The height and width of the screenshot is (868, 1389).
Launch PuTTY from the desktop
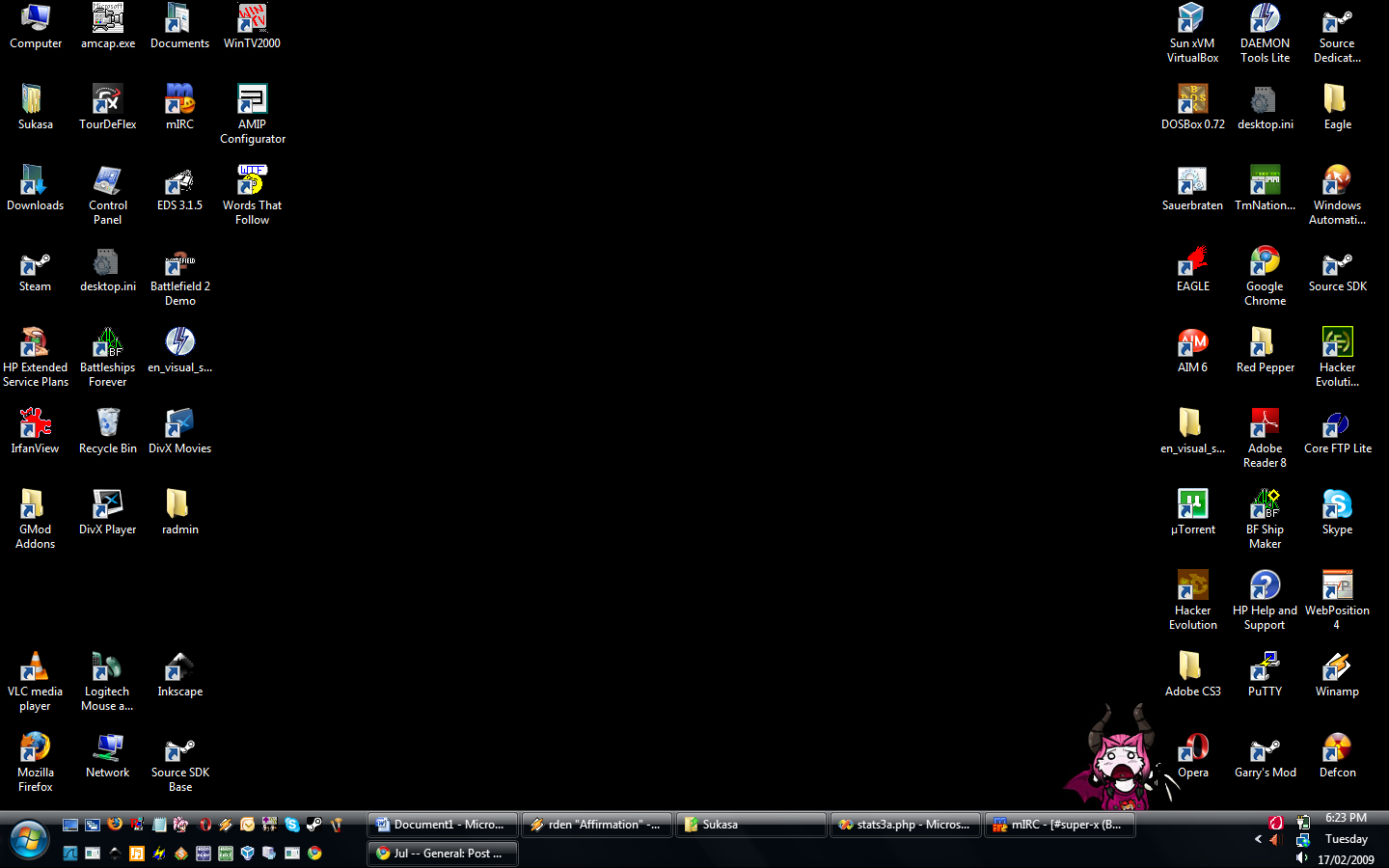[x=1266, y=674]
